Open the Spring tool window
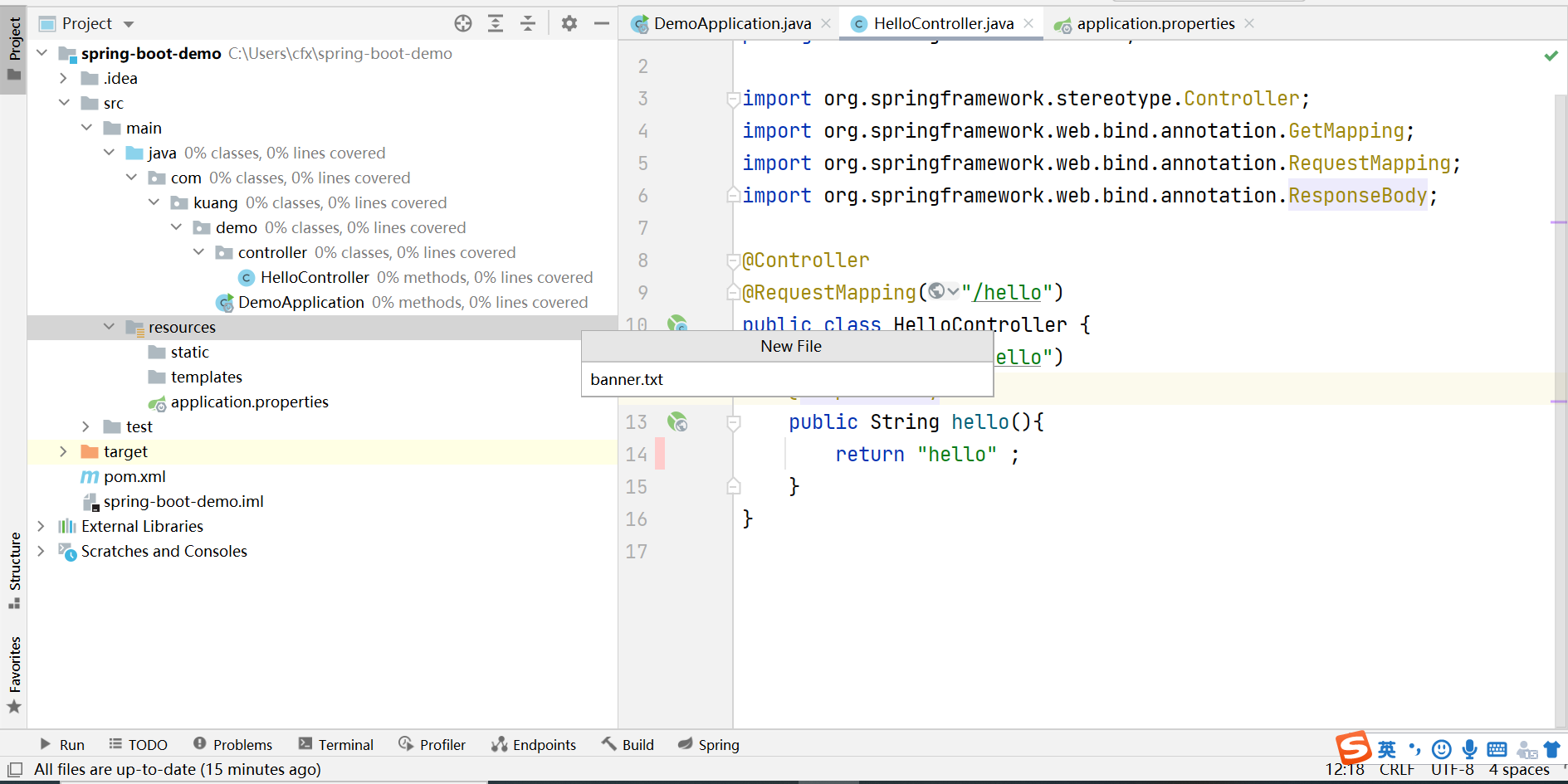Viewport: 1568px width, 784px height. (709, 744)
